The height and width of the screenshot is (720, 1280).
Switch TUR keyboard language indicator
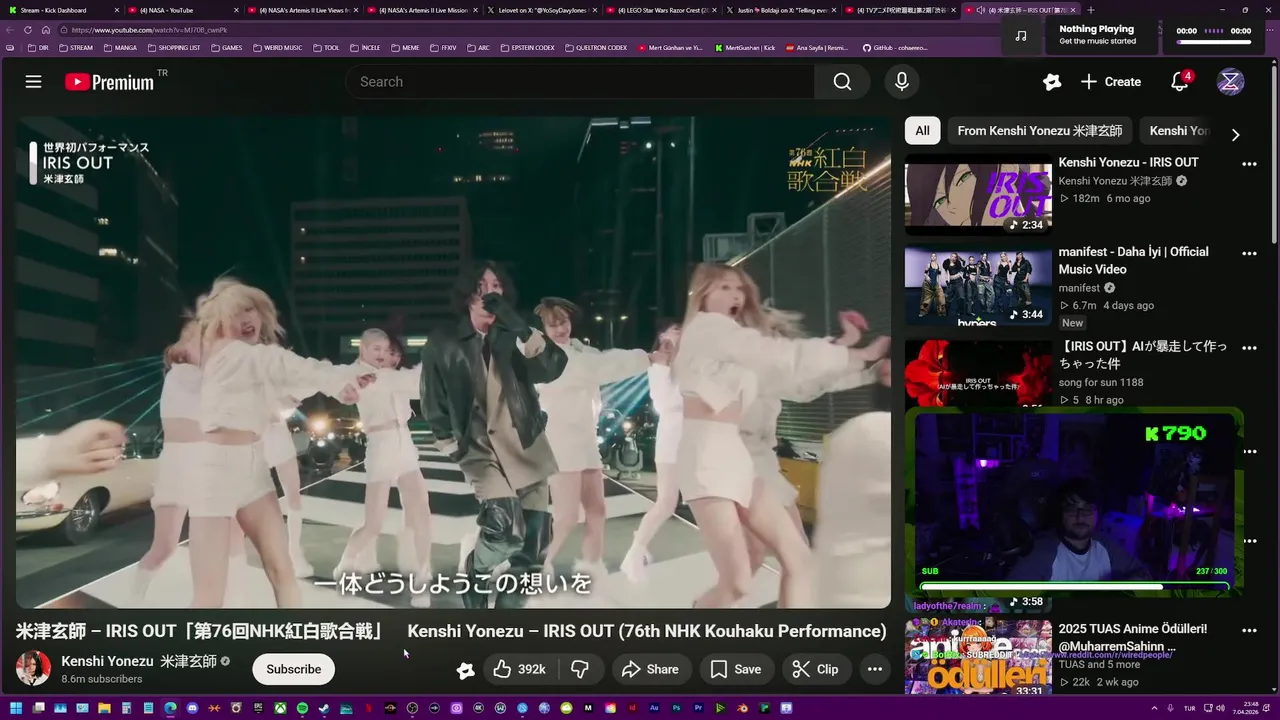[x=1190, y=709]
